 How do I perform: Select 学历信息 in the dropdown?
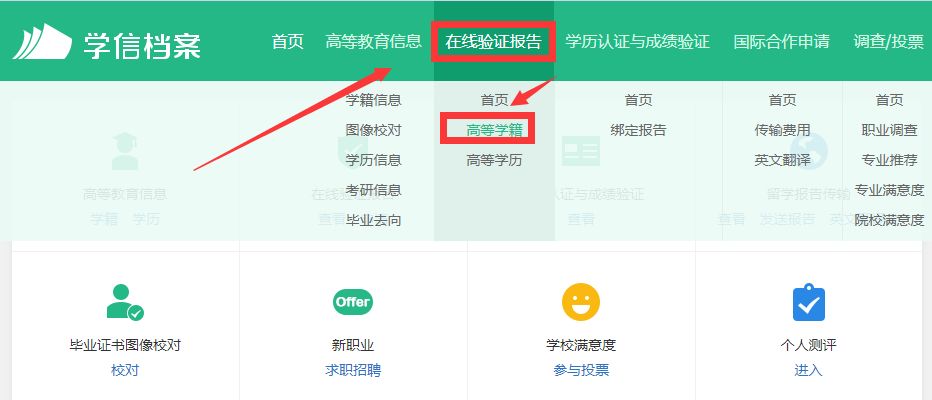(x=373, y=160)
